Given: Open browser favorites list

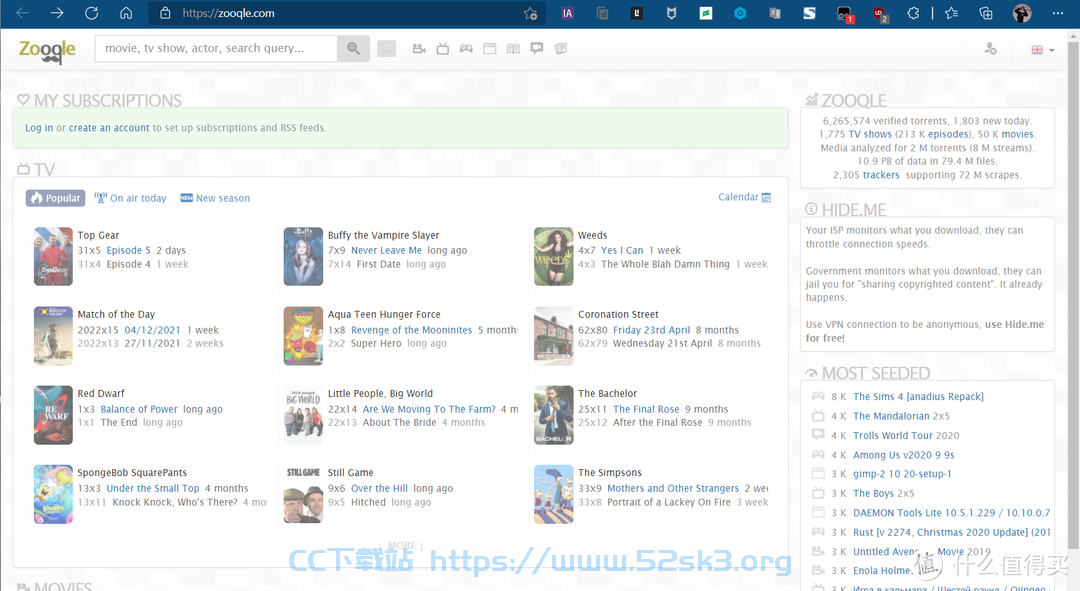Looking at the screenshot, I should pos(951,13).
